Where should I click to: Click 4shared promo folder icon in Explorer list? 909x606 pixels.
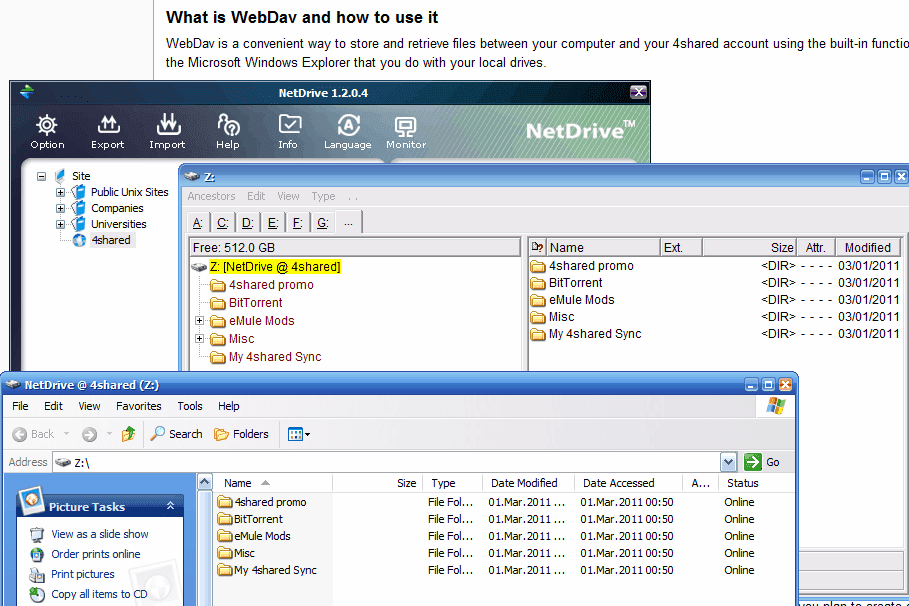tap(224, 502)
